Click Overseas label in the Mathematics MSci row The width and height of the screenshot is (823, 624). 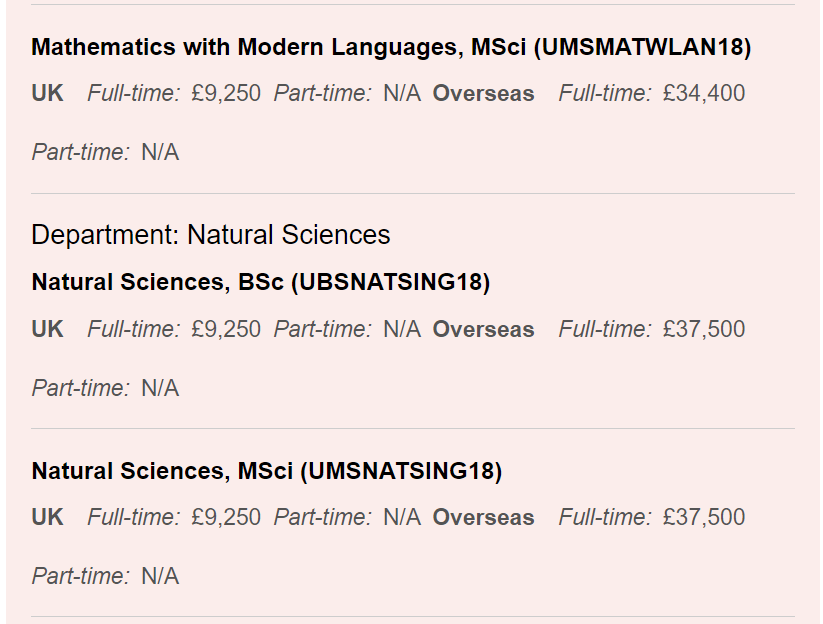click(x=483, y=93)
